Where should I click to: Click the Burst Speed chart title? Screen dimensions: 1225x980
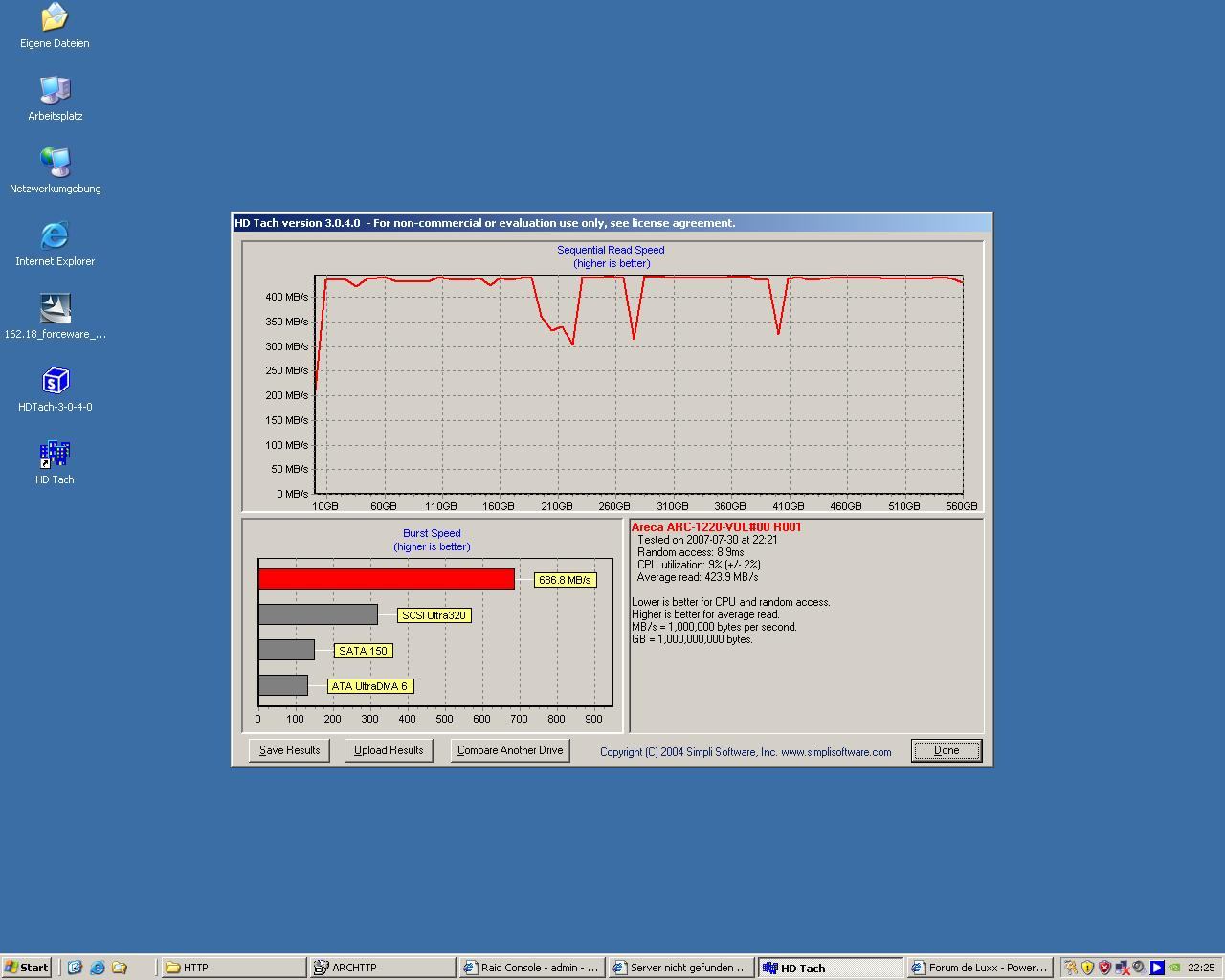coord(432,533)
